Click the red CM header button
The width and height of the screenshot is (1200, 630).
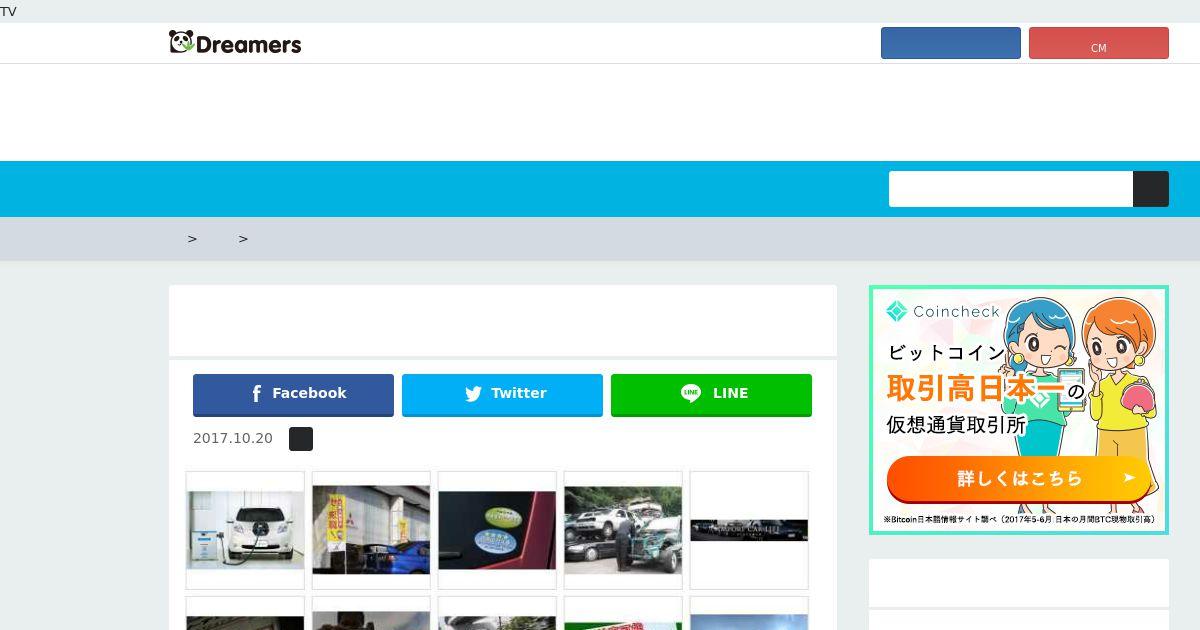(x=1099, y=43)
